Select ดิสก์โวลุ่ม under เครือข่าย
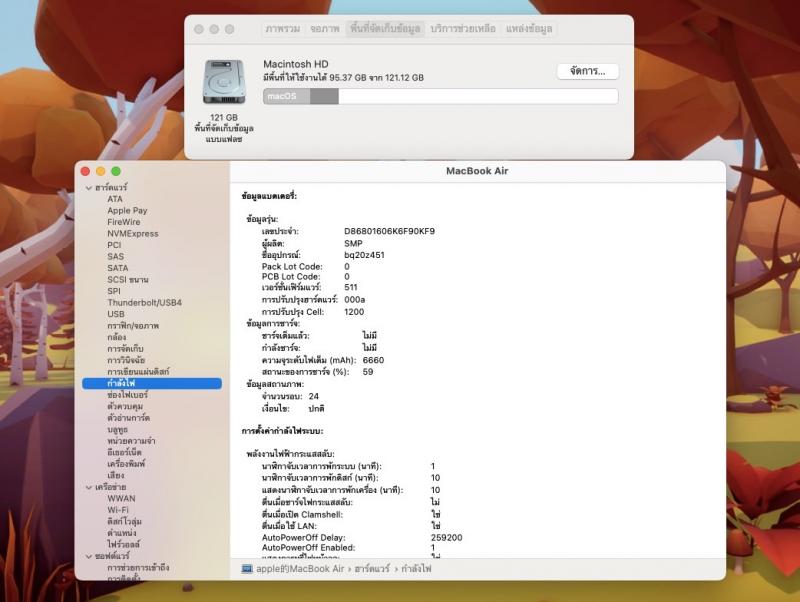The height and width of the screenshot is (602, 800). [124, 521]
